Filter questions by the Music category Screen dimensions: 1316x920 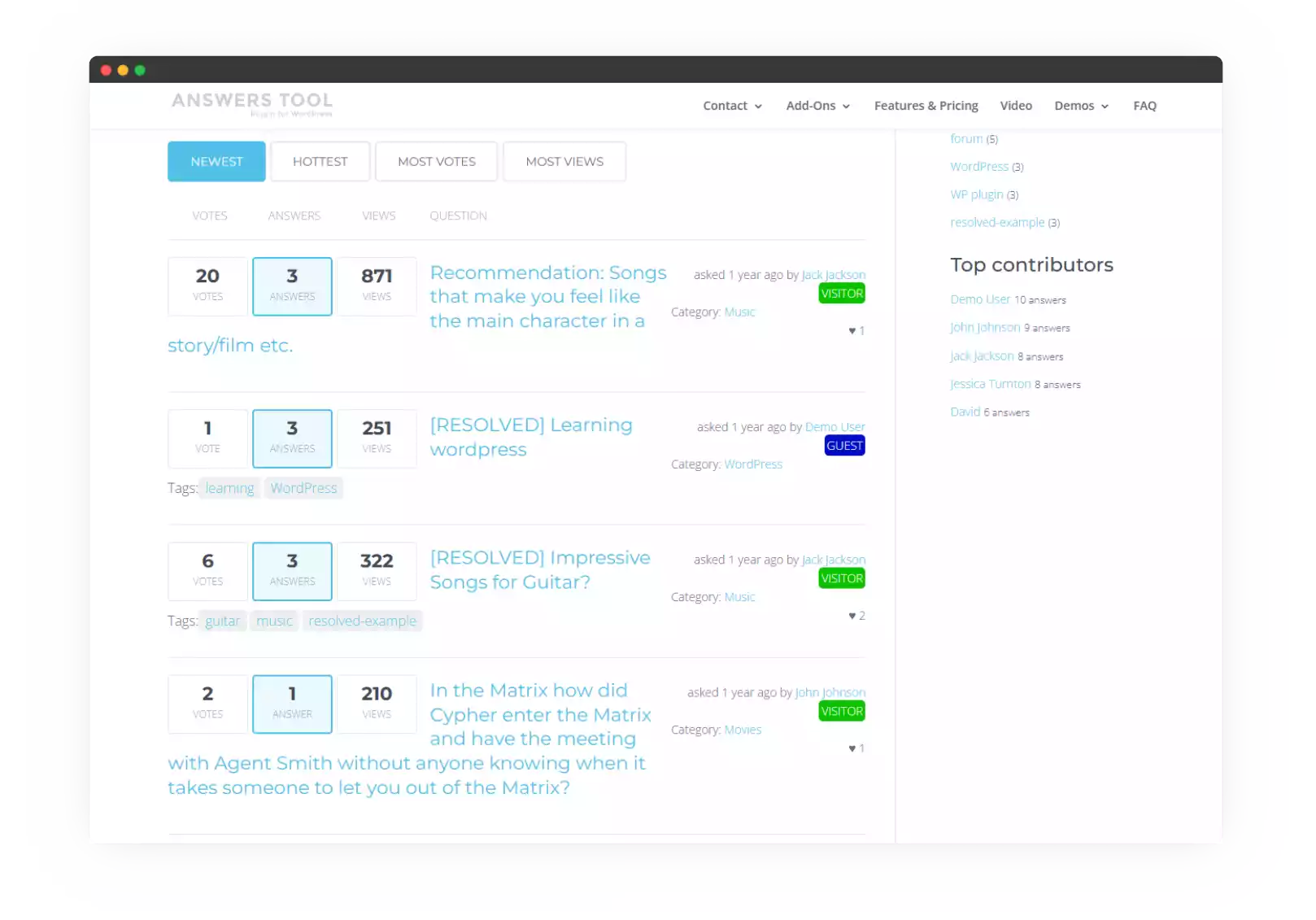[x=739, y=312]
